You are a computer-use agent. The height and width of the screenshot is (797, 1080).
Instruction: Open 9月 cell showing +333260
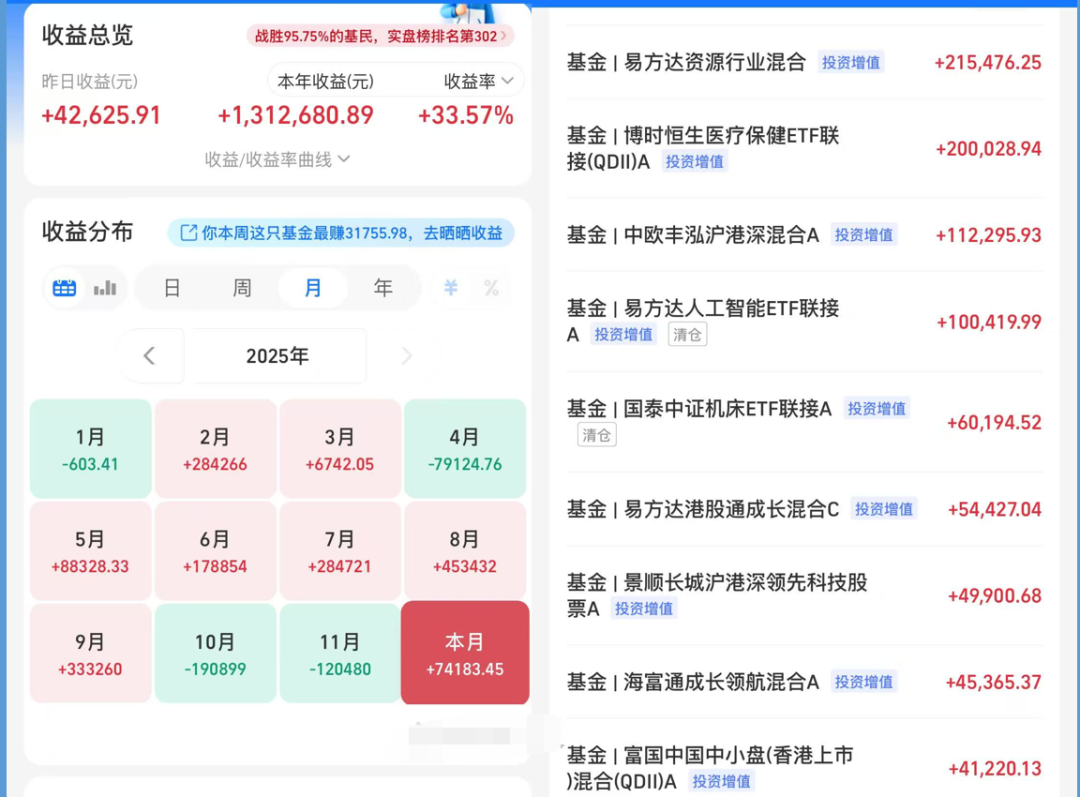[90, 653]
